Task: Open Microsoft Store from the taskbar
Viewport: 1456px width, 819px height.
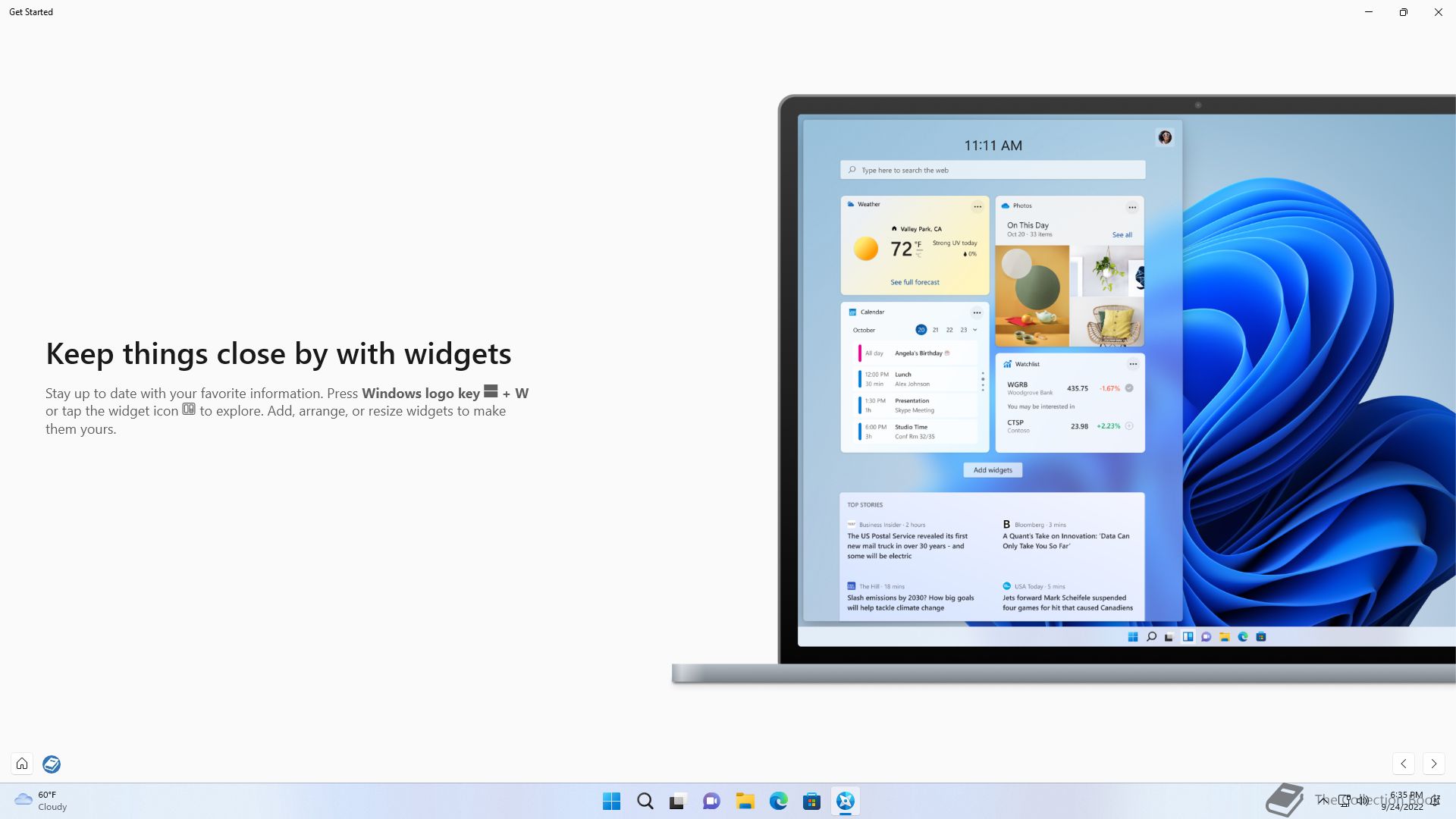Action: coord(811,801)
